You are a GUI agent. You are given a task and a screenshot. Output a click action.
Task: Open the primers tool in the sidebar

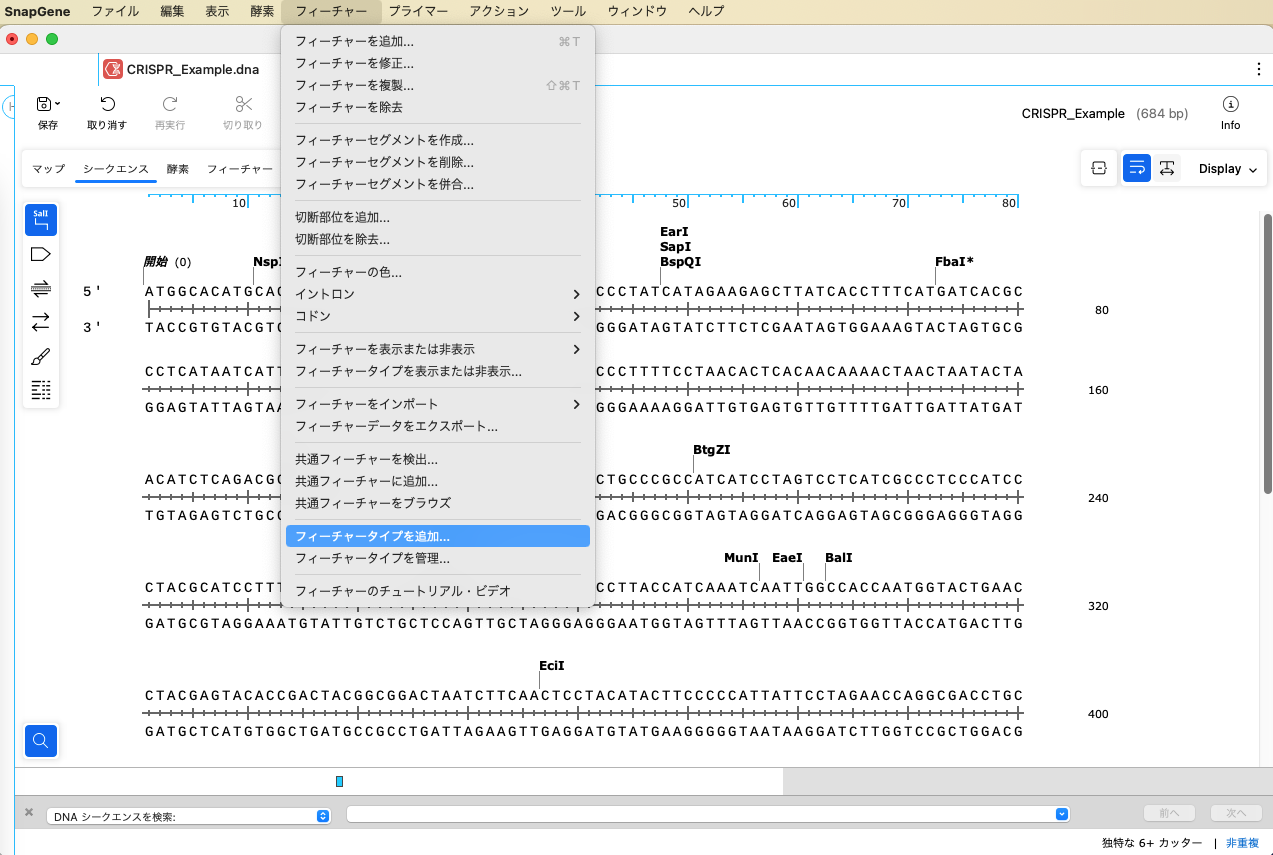pyautogui.click(x=40, y=289)
